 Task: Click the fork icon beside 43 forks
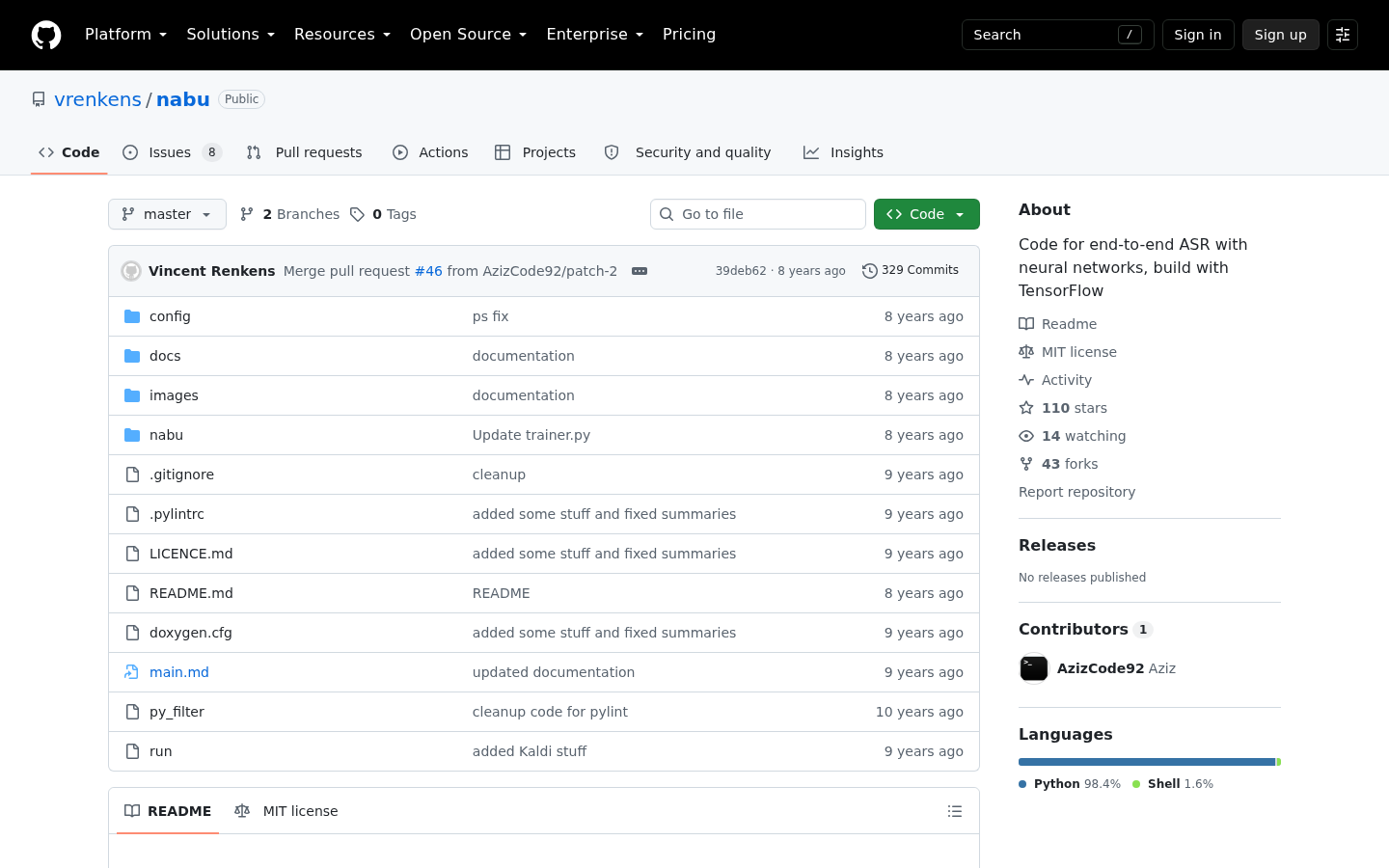(1026, 464)
